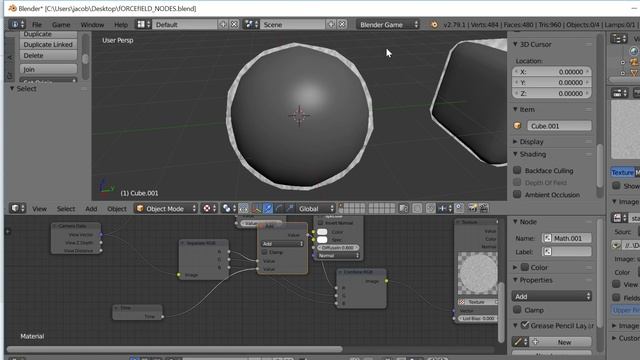
Task: Click the Join button
Action: (48, 69)
